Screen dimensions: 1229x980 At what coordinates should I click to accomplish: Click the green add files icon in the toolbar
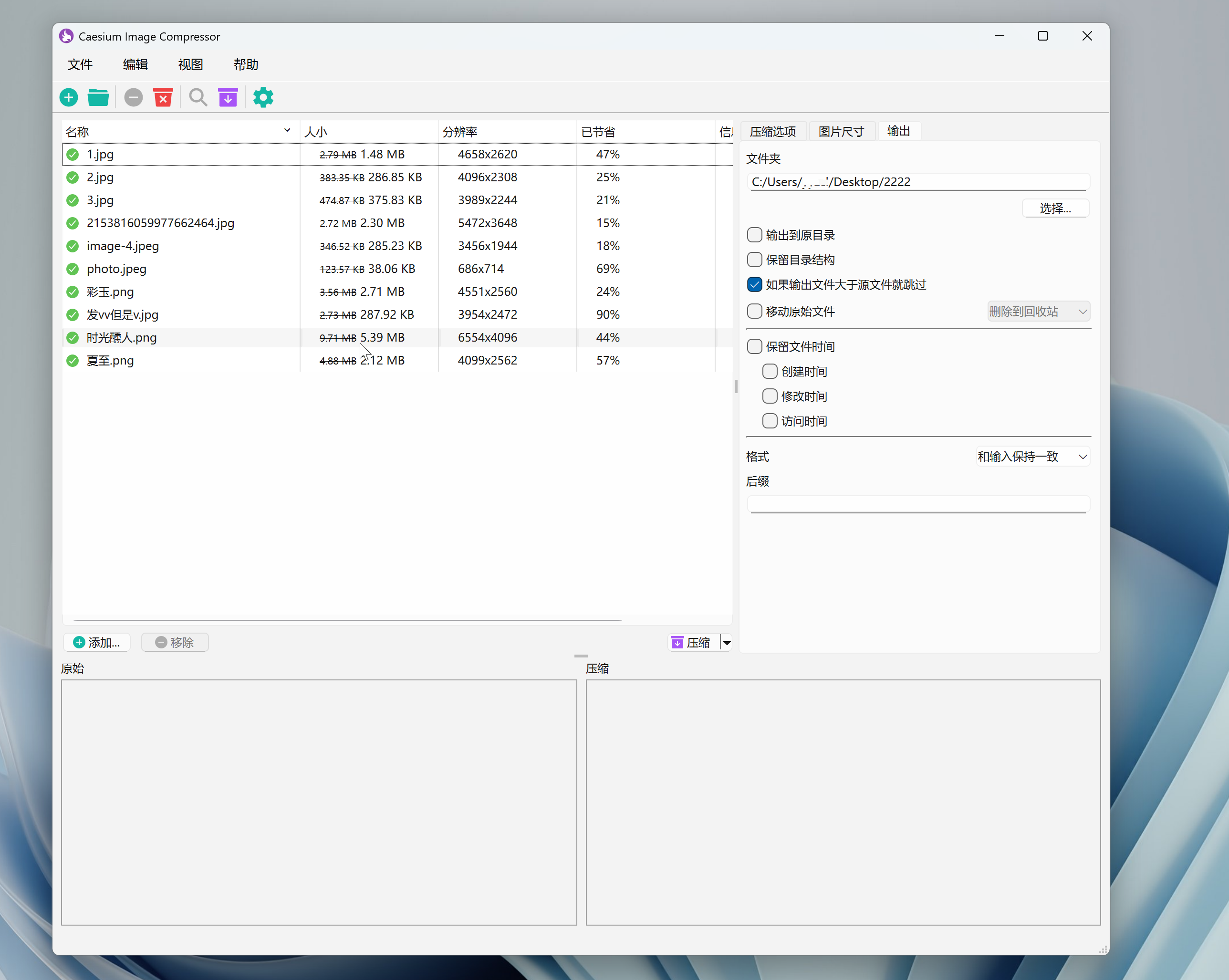pyautogui.click(x=69, y=97)
